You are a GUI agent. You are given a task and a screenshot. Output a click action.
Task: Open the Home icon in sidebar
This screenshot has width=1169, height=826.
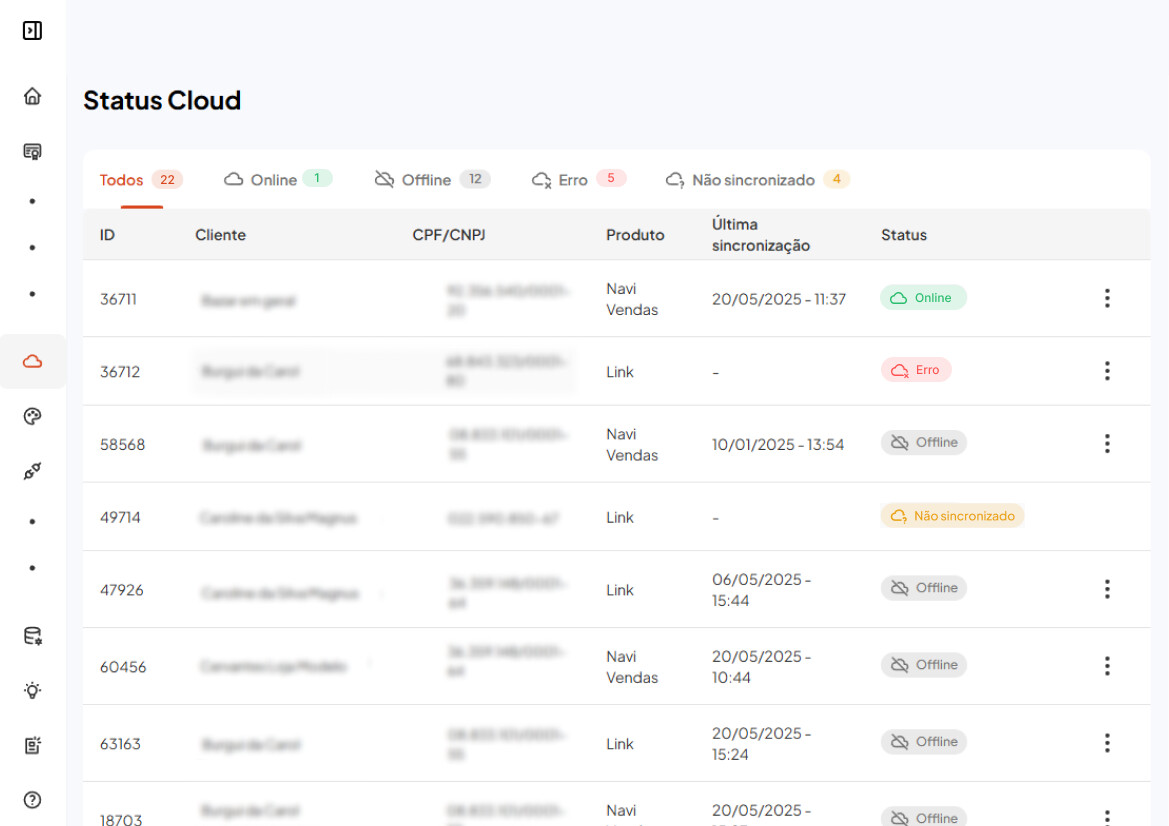coord(32,96)
